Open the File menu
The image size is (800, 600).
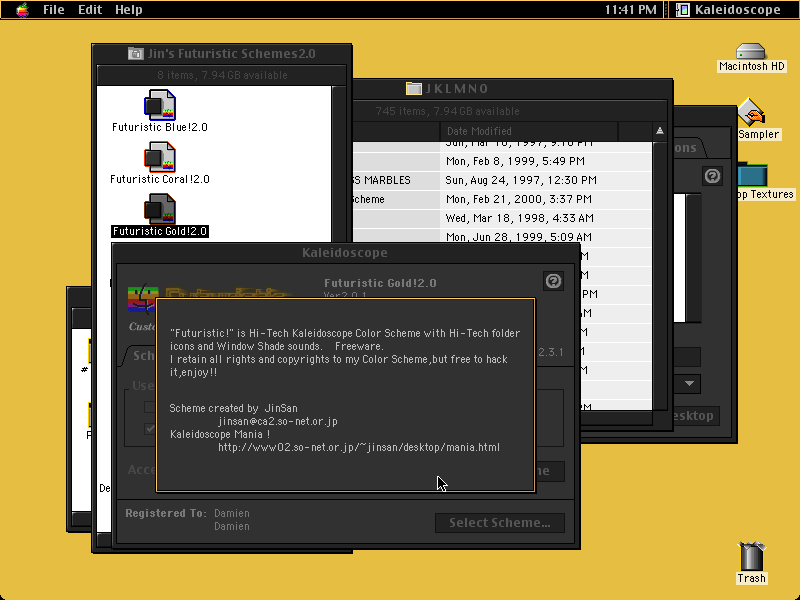(x=54, y=10)
